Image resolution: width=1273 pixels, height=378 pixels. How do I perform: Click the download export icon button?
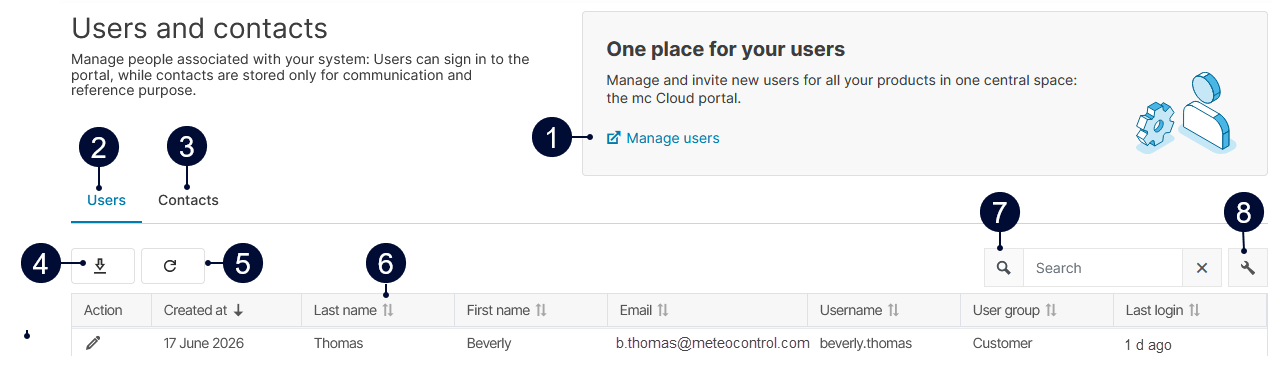(103, 266)
